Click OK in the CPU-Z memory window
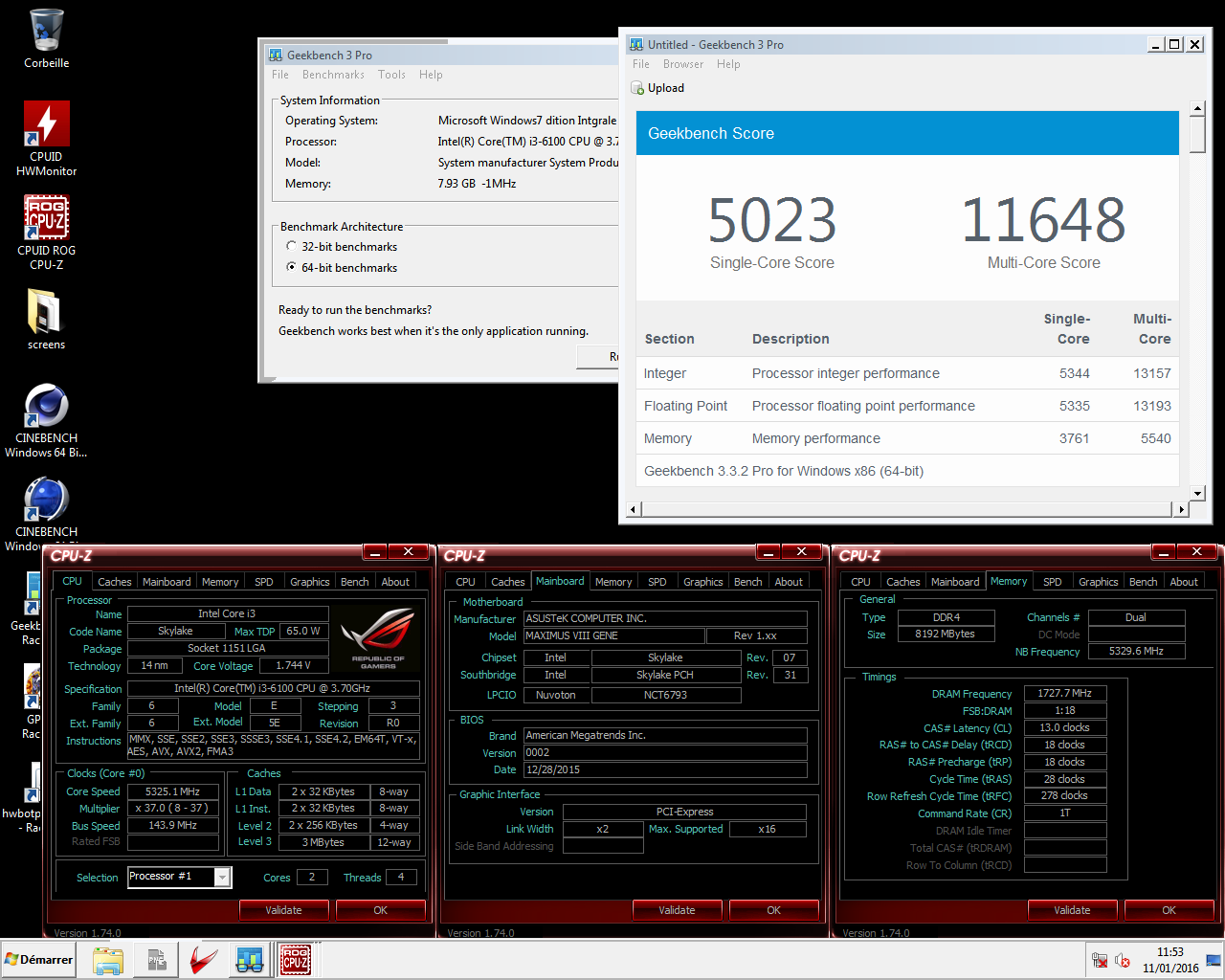 [1169, 910]
